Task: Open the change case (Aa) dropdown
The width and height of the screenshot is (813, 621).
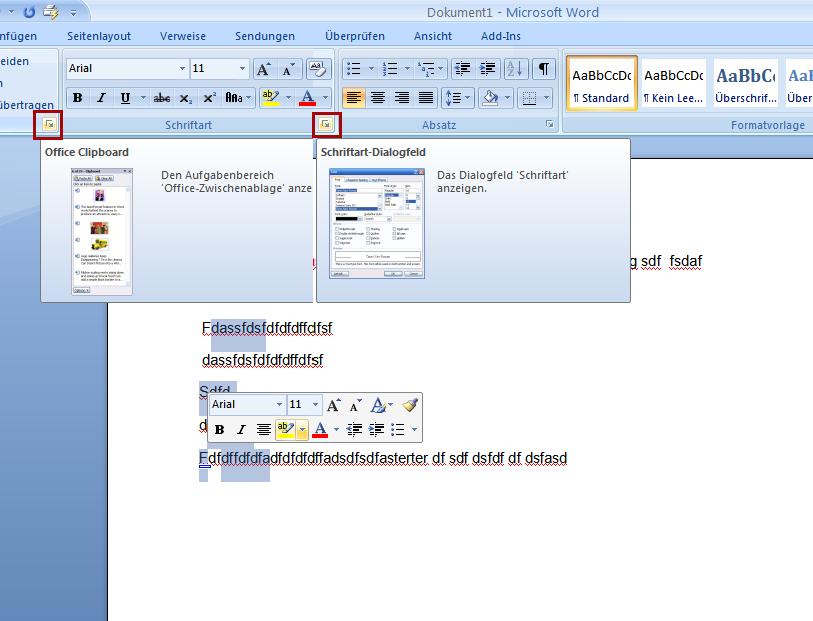Action: pyautogui.click(x=237, y=97)
